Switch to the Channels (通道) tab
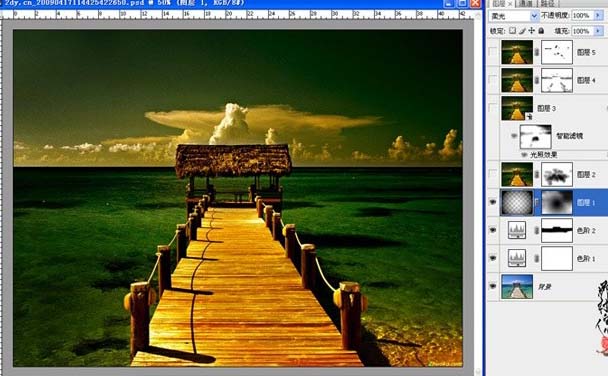608x376 pixels. click(525, 3)
